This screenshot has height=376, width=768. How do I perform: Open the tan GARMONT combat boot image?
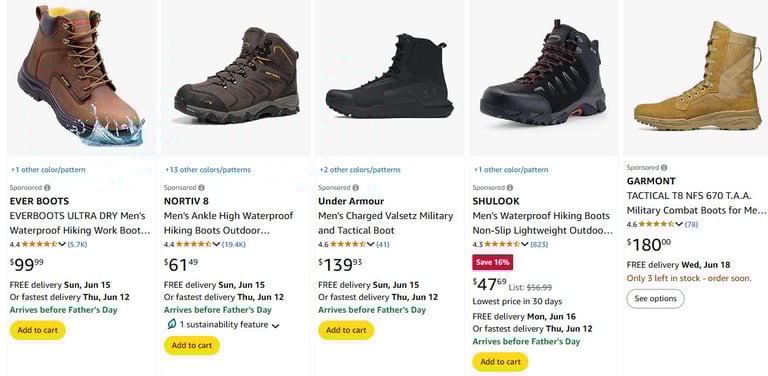pyautogui.click(x=698, y=76)
